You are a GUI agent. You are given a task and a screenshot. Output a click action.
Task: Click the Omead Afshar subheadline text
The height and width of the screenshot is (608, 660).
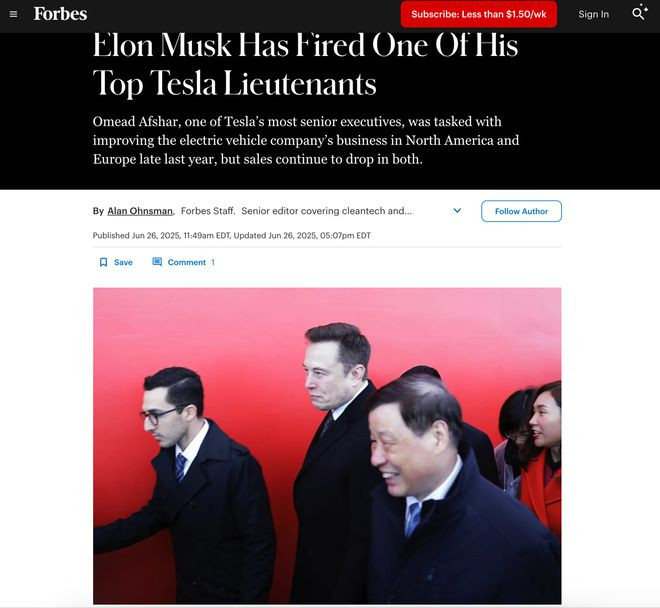click(306, 140)
